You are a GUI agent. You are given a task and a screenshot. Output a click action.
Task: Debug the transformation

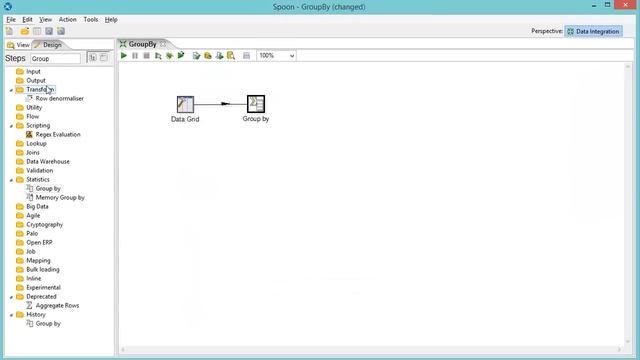169,56
